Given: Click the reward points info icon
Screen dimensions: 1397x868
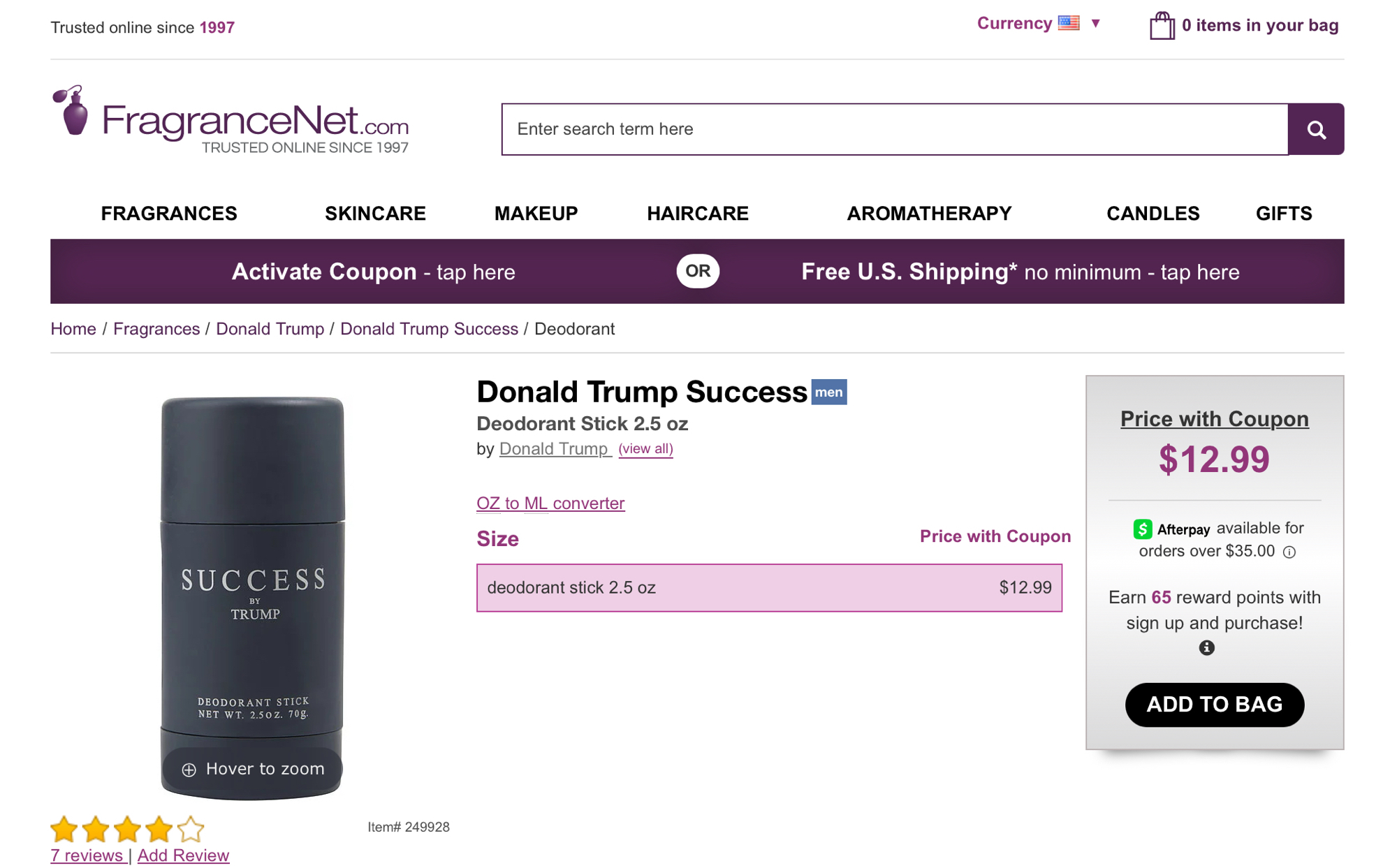Looking at the screenshot, I should point(1206,648).
